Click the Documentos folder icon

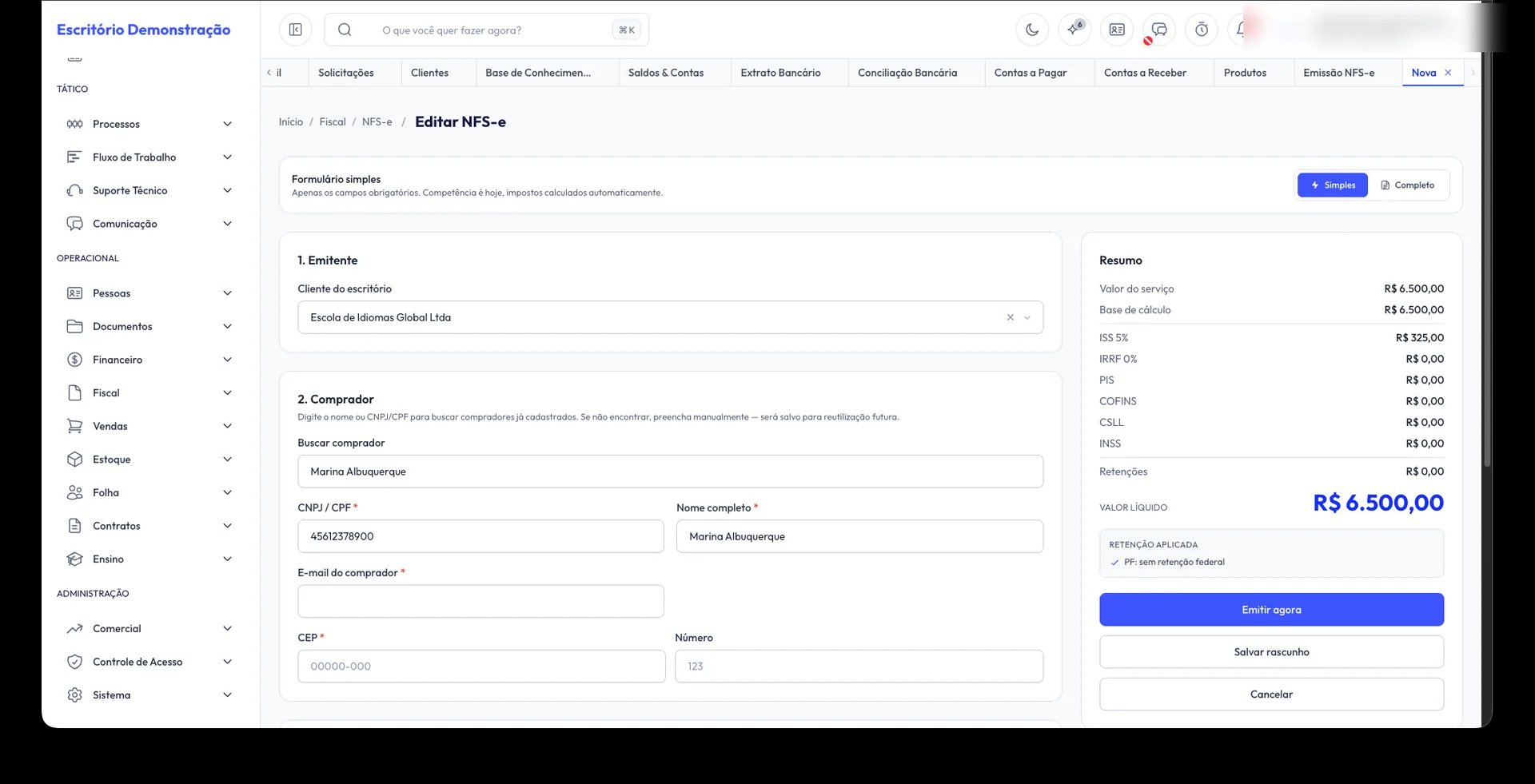pos(74,326)
